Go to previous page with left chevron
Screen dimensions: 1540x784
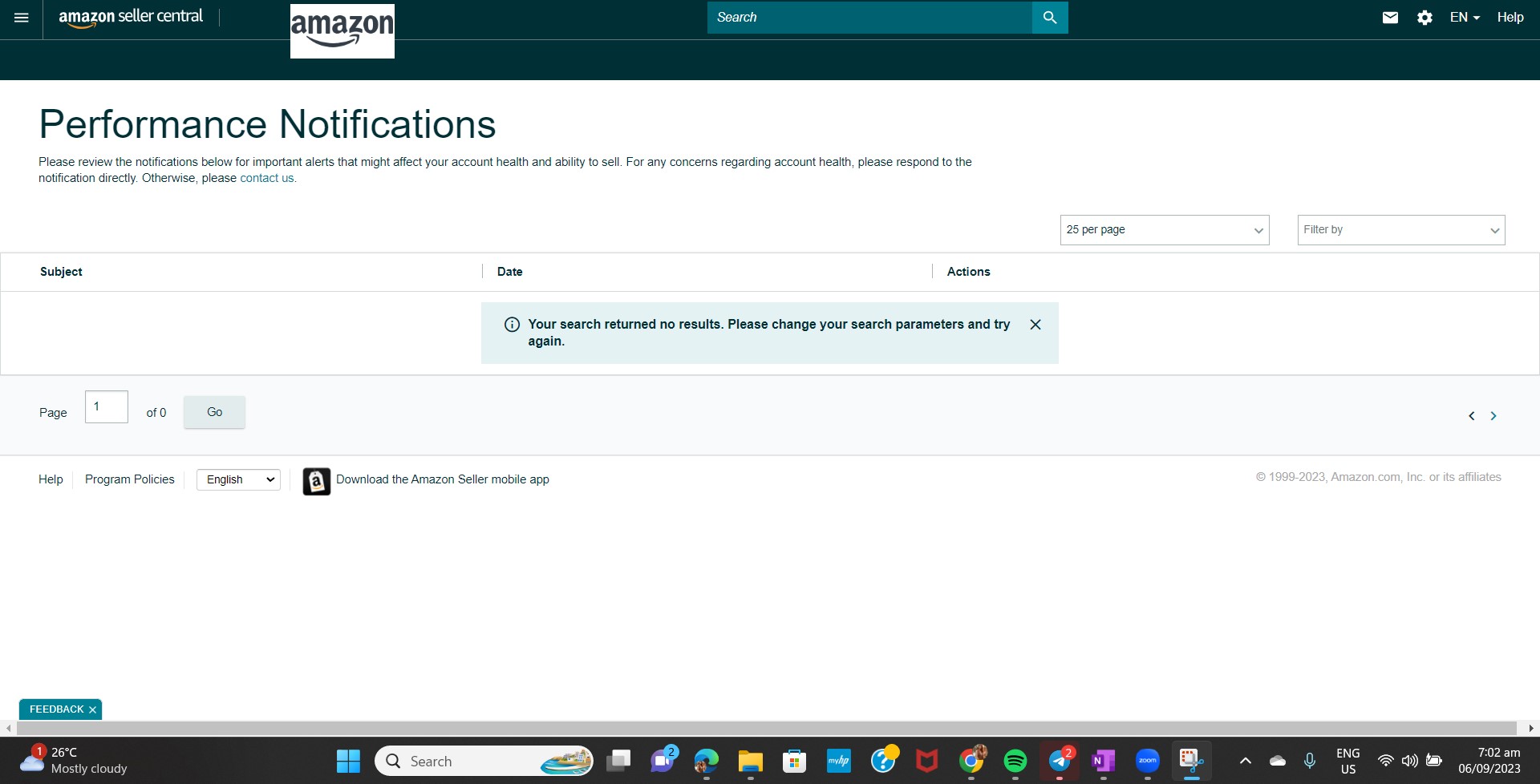pos(1472,415)
